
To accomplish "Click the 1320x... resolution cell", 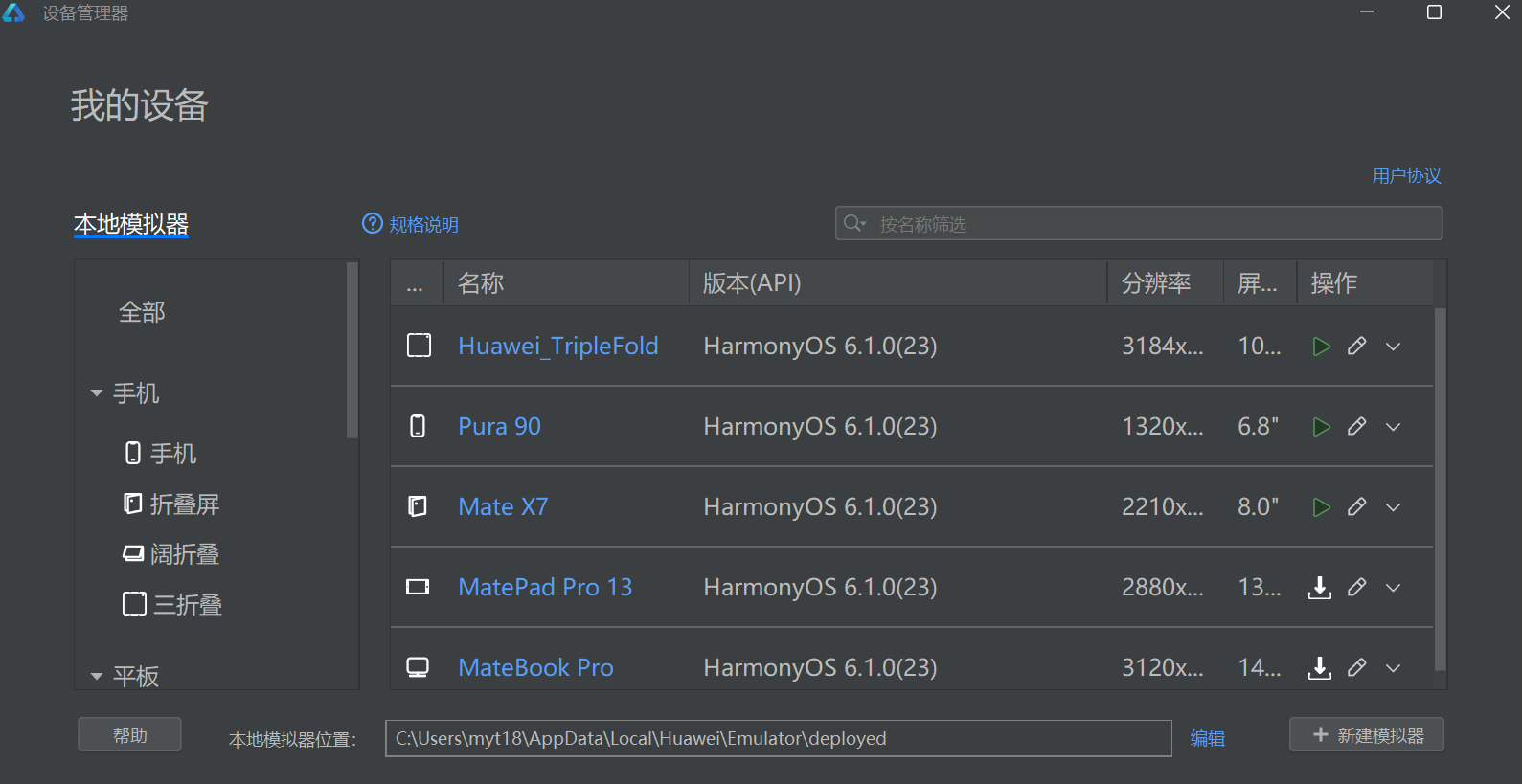I will click(1163, 426).
